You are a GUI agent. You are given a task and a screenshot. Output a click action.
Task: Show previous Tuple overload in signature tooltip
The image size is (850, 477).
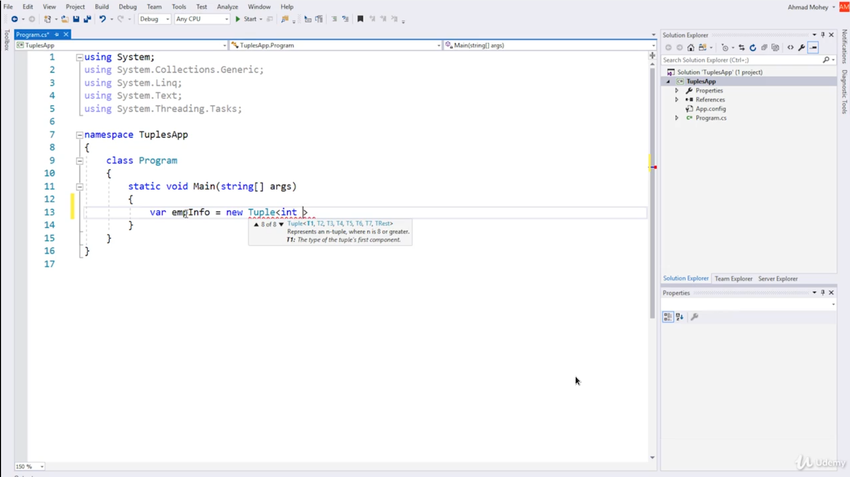click(x=256, y=224)
